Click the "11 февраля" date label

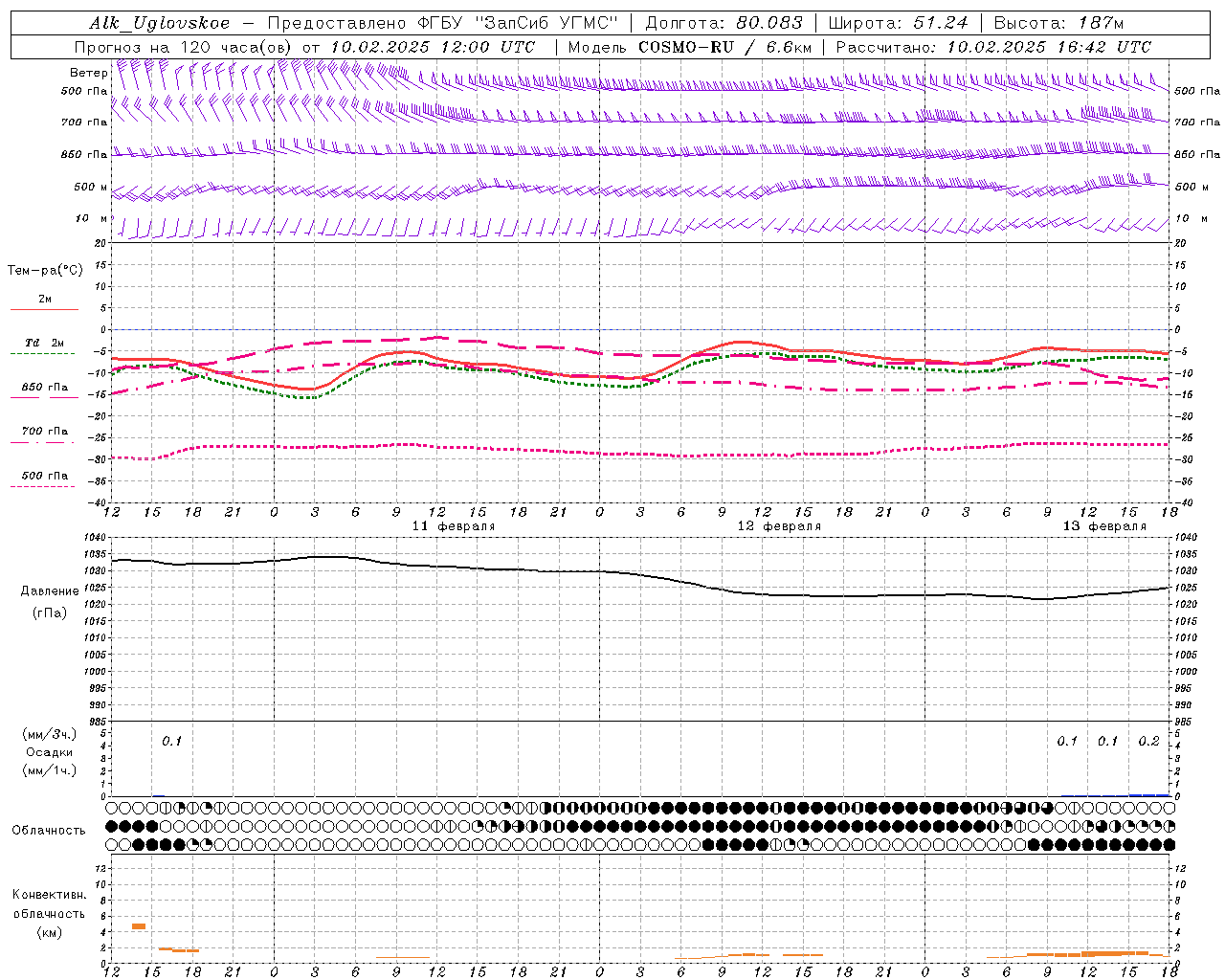[454, 526]
